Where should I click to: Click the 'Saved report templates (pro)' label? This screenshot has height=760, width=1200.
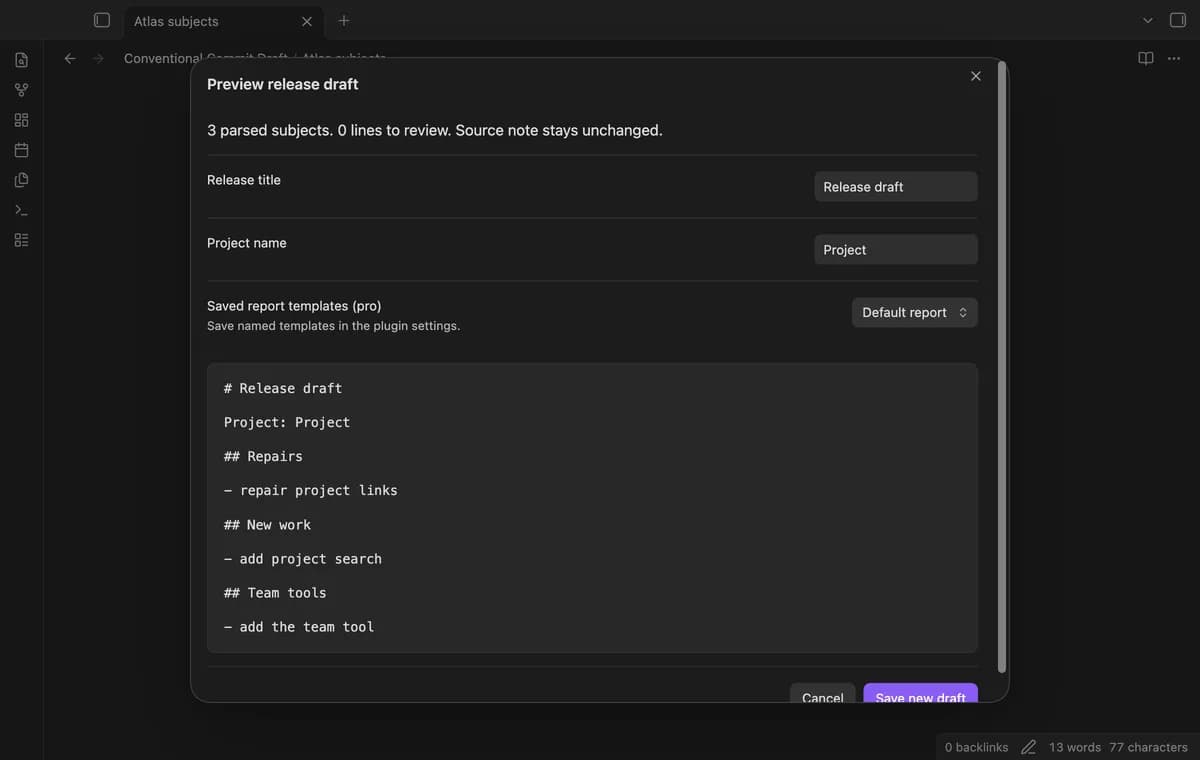pos(294,306)
